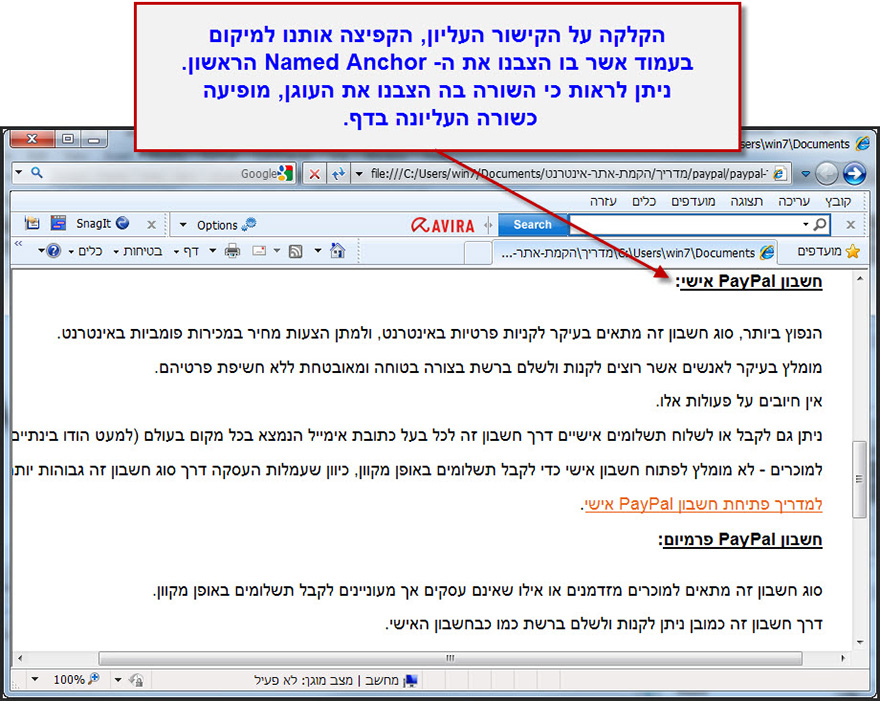Click the Home house icon
The image size is (880, 701).
tap(337, 251)
